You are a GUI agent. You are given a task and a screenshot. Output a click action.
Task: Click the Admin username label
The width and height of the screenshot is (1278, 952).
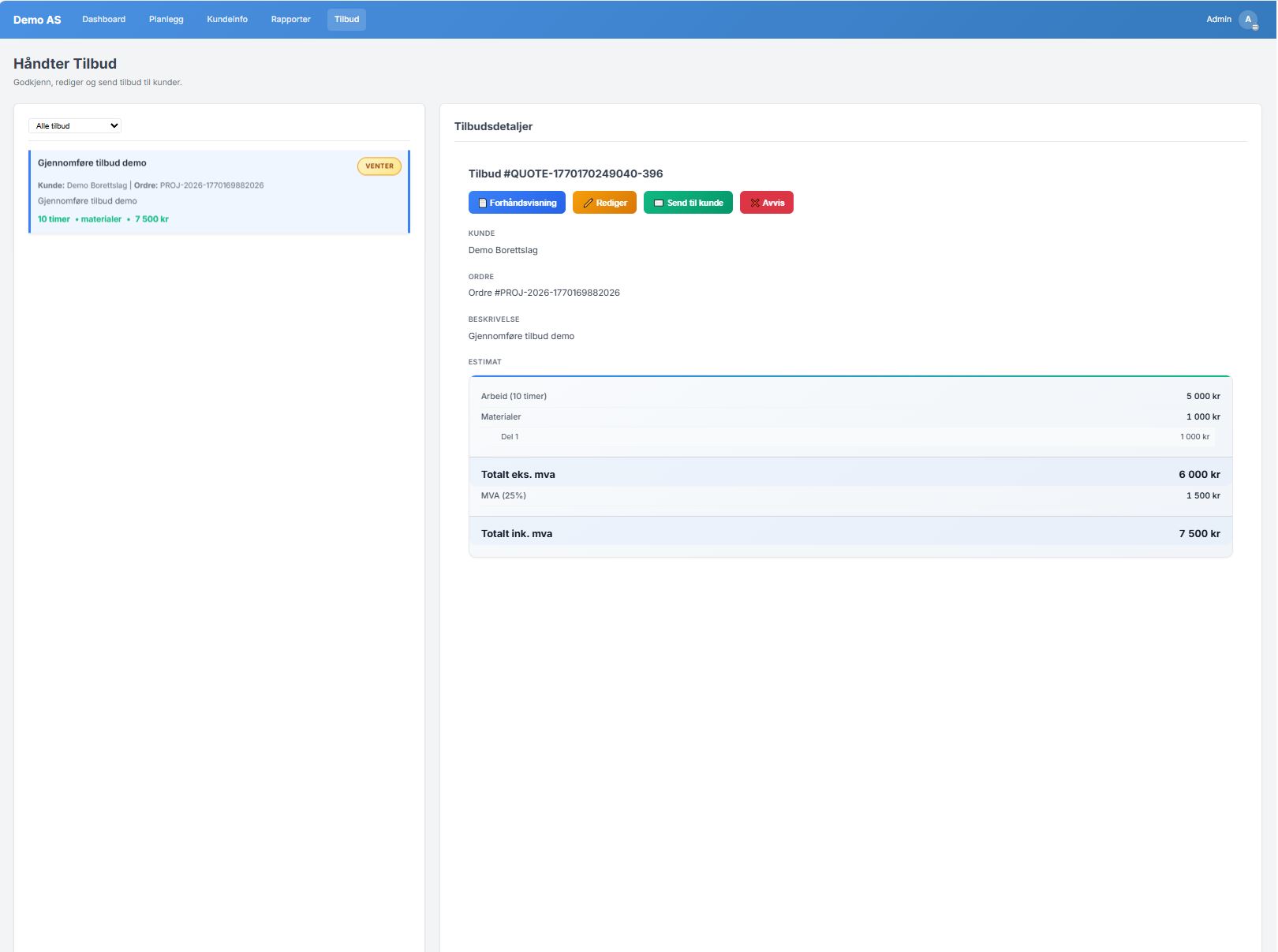tap(1218, 20)
